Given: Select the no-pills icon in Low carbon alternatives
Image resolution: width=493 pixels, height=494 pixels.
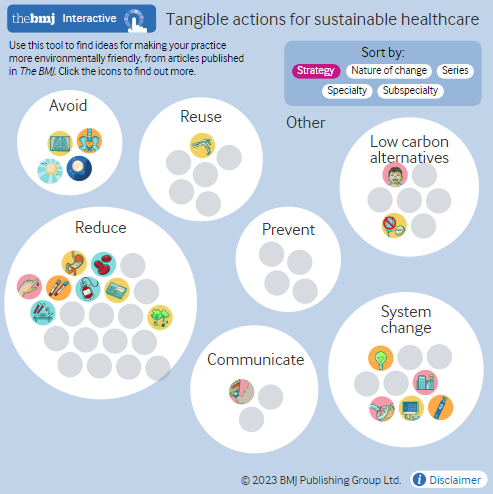Looking at the screenshot, I should coord(394,226).
